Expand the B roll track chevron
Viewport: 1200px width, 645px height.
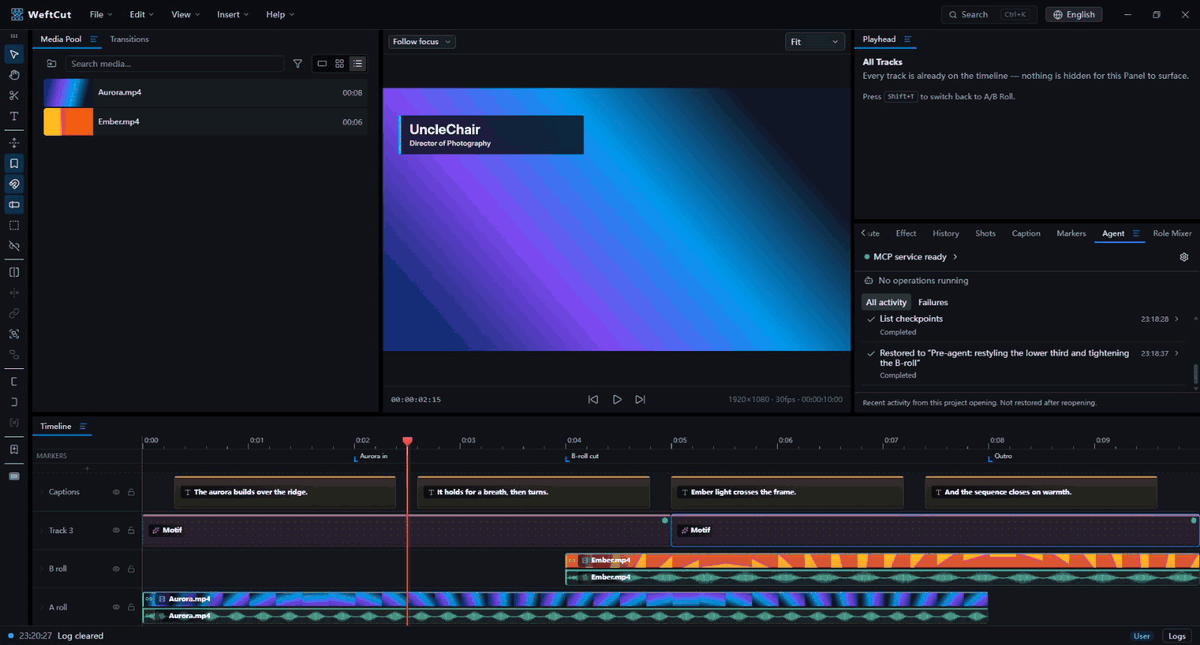tap(41, 569)
